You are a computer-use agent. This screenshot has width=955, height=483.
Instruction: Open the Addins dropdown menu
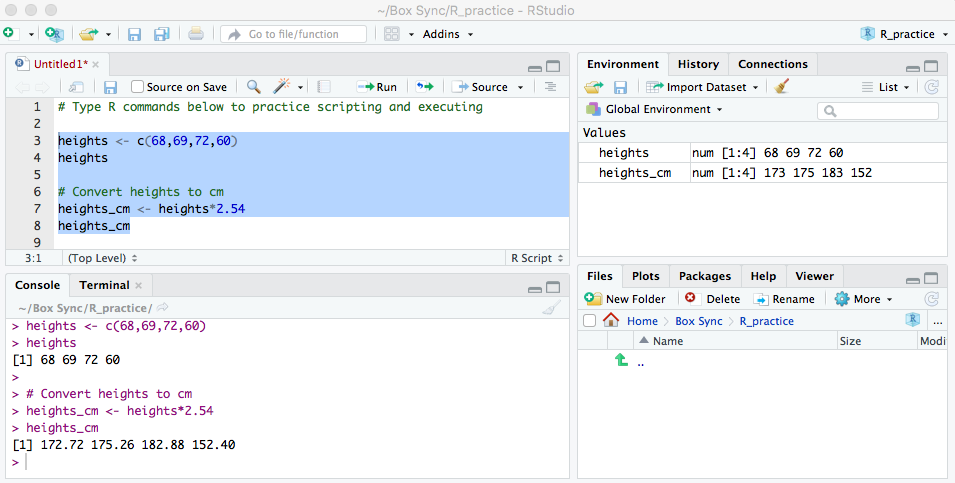[448, 34]
